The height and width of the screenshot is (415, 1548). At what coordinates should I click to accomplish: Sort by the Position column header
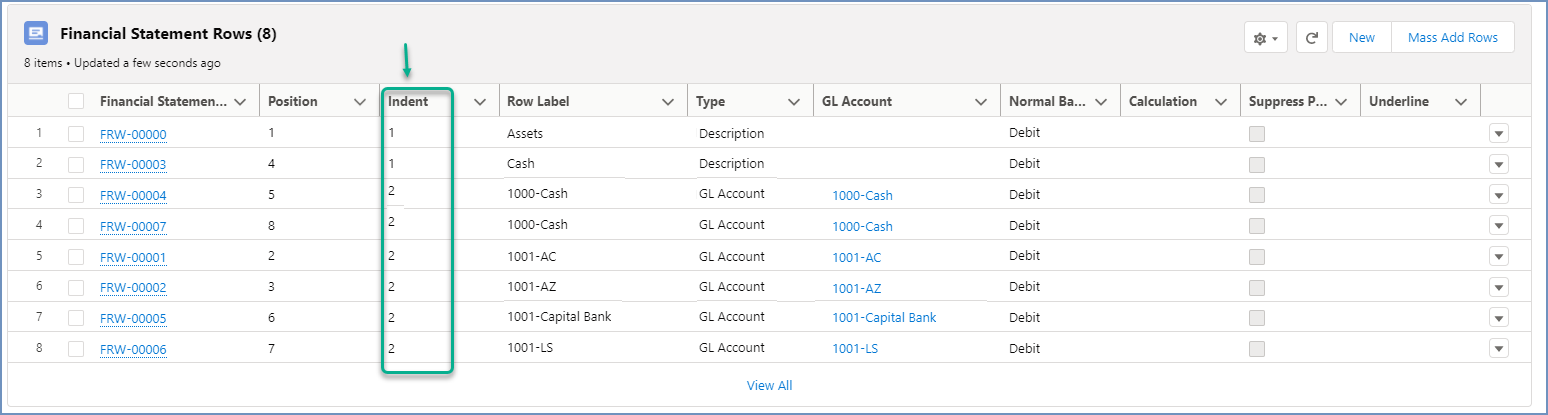coord(293,101)
